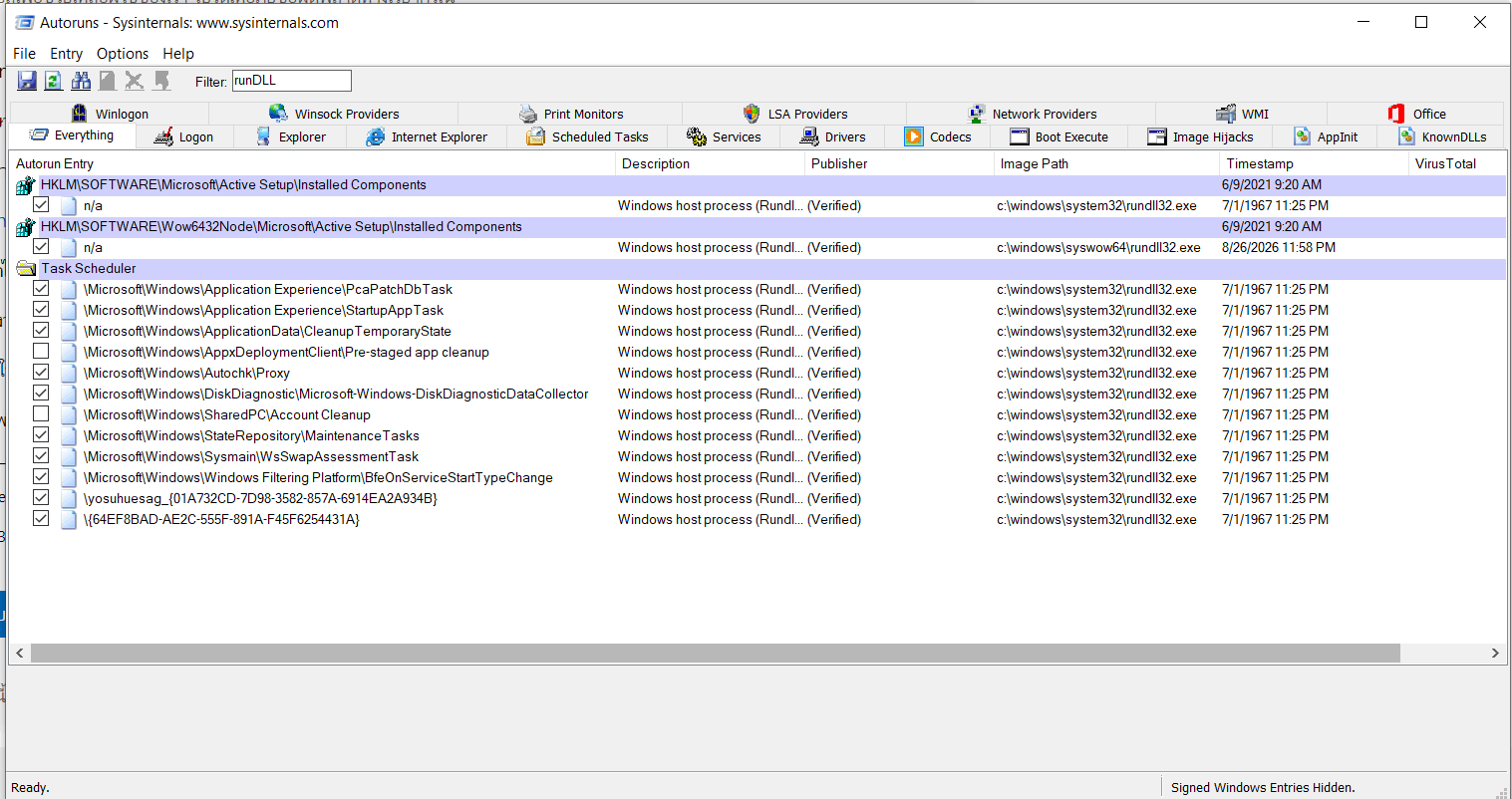This screenshot has width=1512, height=799.
Task: Click the Save toolbar icon
Action: [x=27, y=81]
